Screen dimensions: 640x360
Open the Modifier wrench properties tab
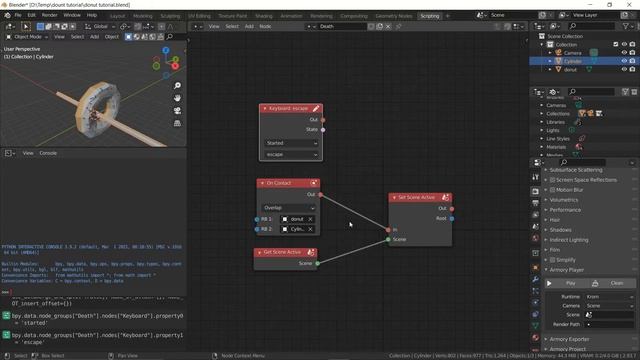[536, 279]
